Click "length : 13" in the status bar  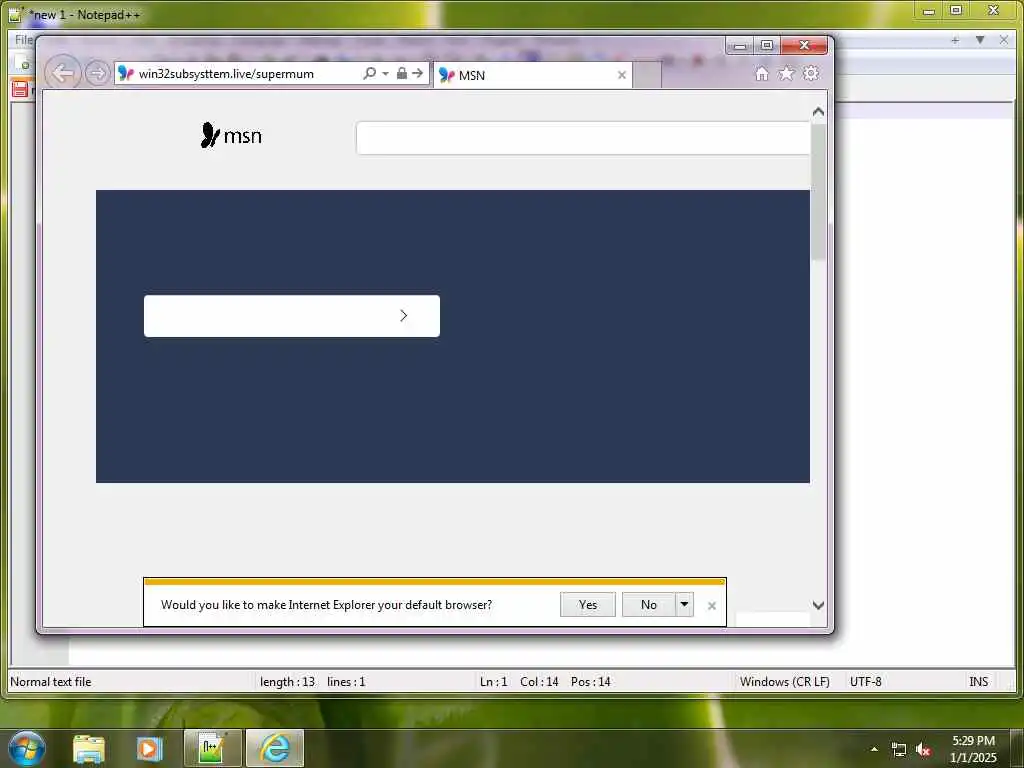[287, 682]
